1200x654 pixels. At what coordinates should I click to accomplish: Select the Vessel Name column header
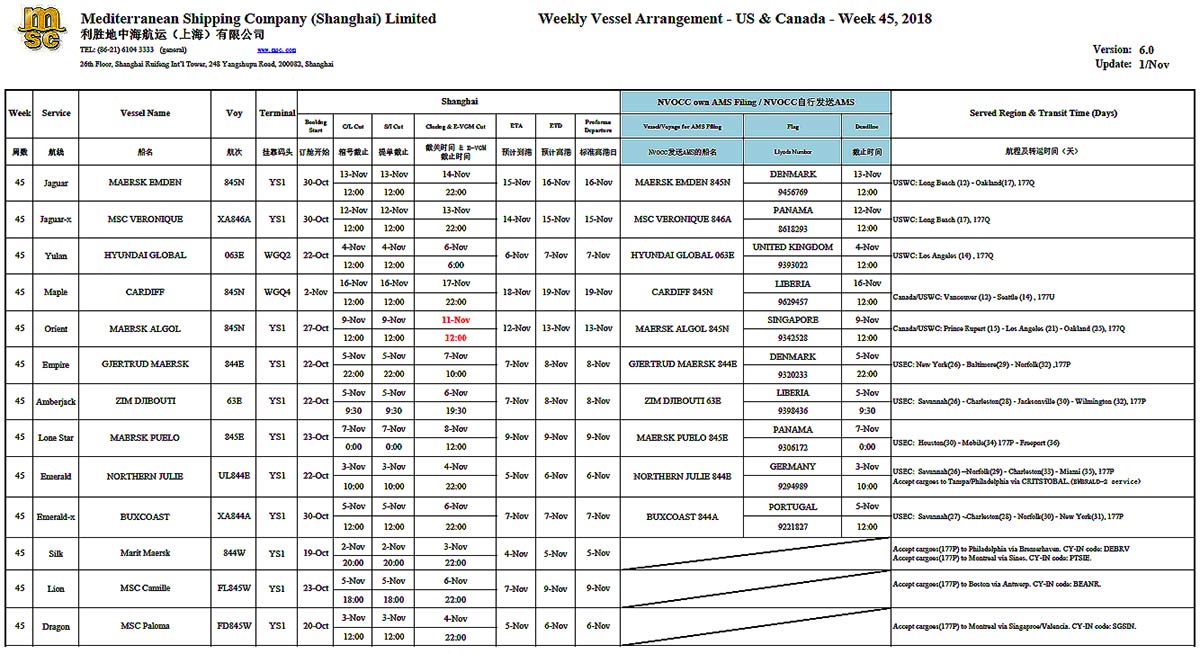point(145,113)
